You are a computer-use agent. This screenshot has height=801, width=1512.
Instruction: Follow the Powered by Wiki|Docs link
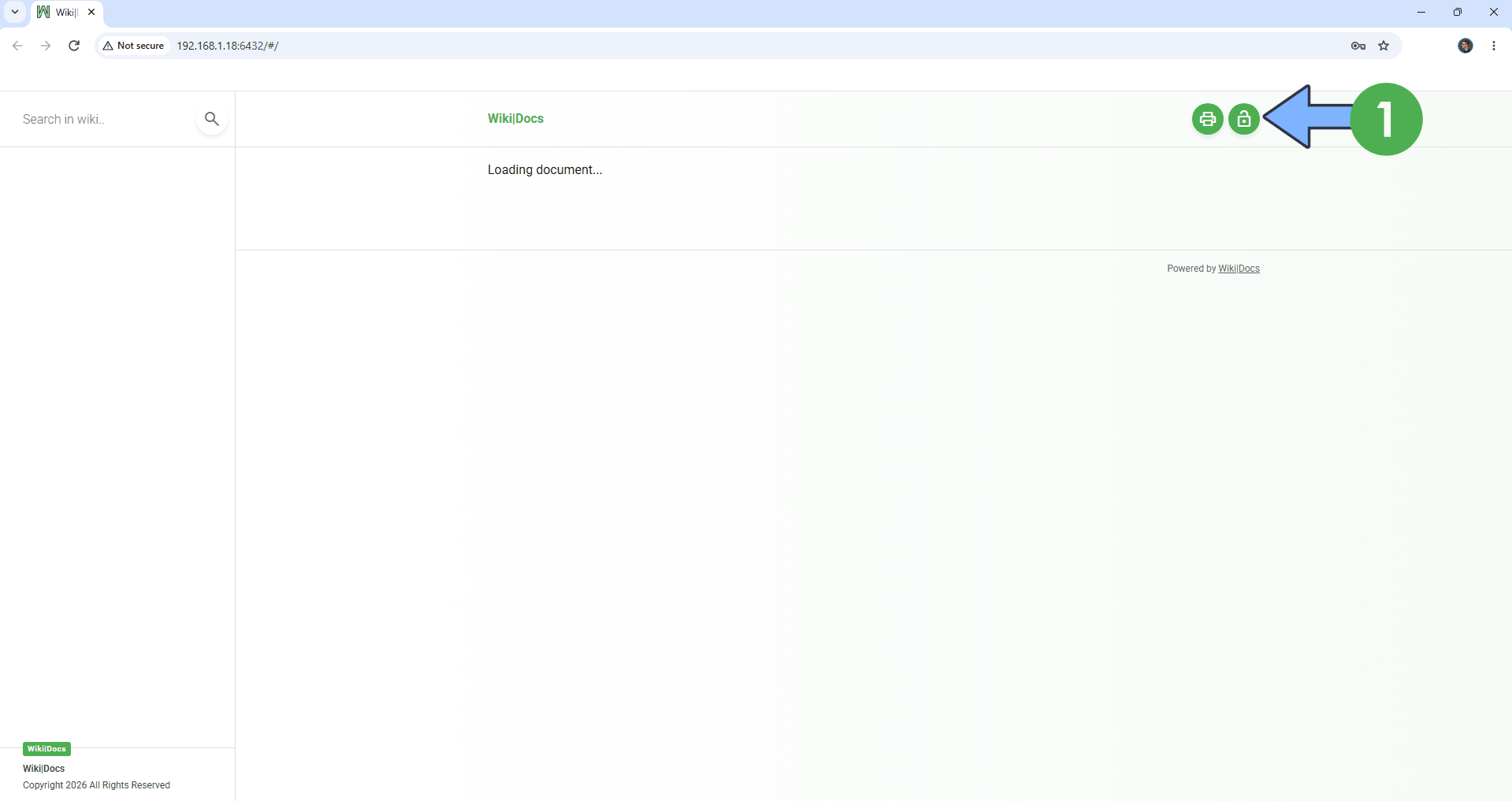point(1239,269)
